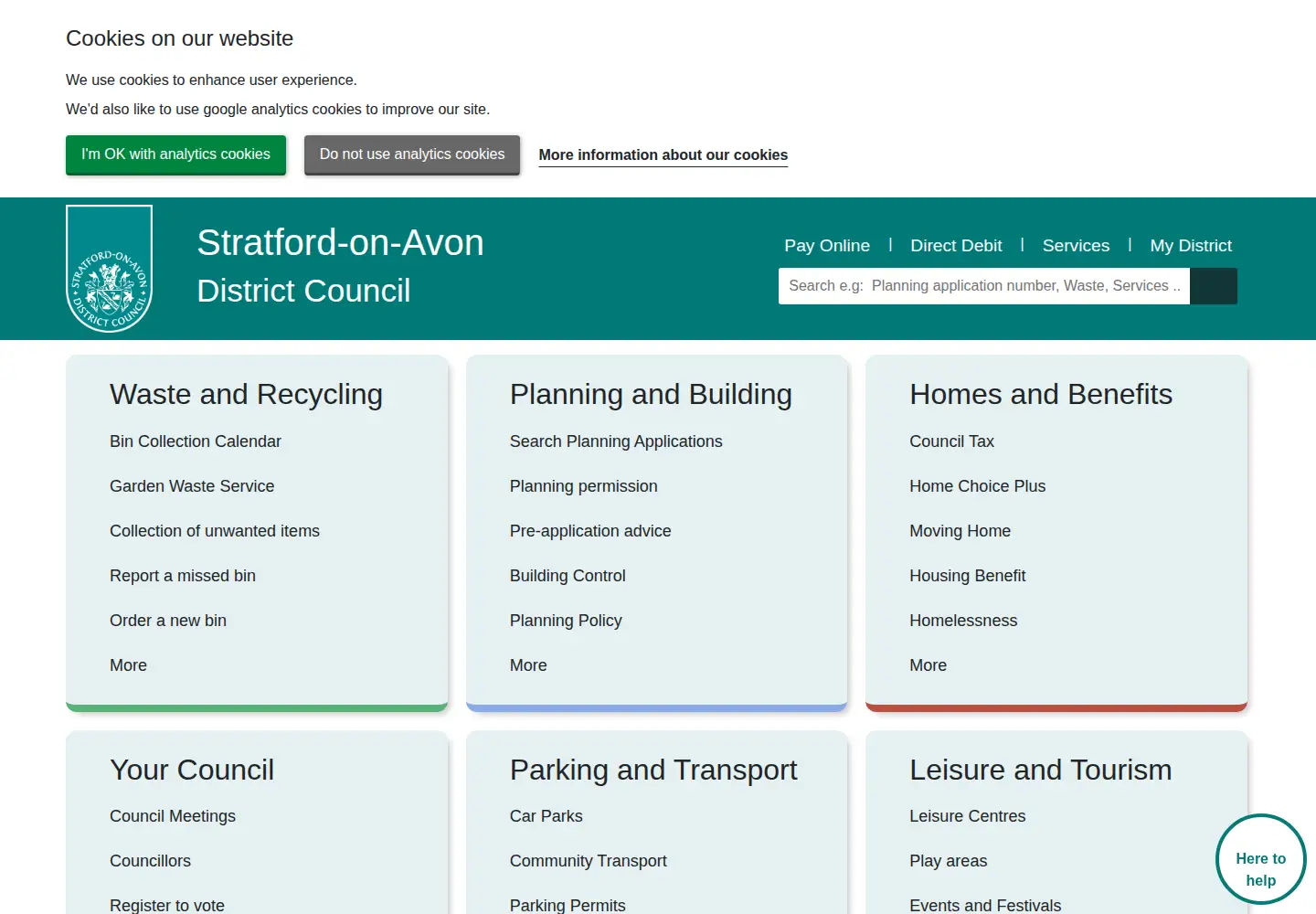Open the 'Here to help' chat bubble

(x=1261, y=859)
